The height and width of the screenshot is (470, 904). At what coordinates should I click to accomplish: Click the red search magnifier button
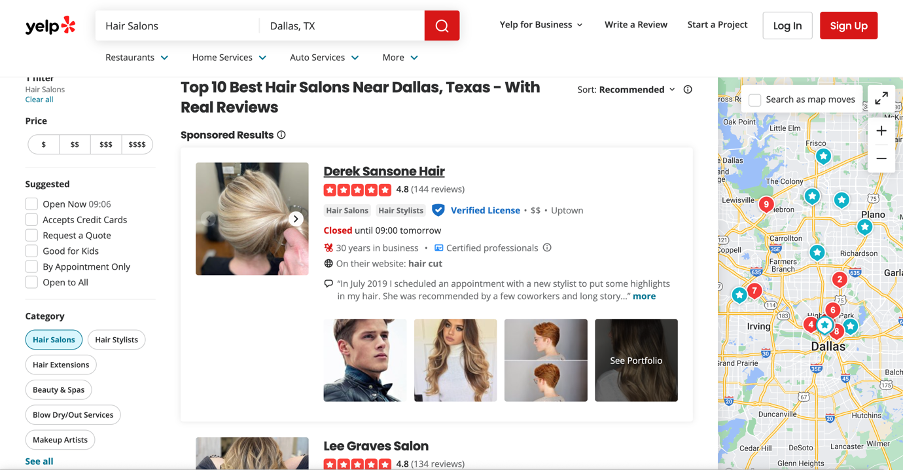tap(442, 25)
